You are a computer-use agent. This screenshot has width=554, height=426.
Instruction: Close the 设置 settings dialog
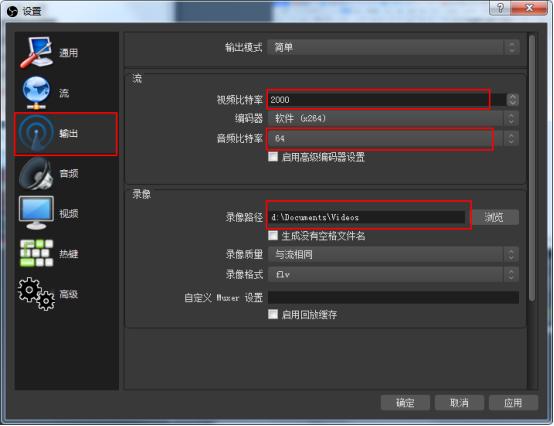click(x=529, y=8)
